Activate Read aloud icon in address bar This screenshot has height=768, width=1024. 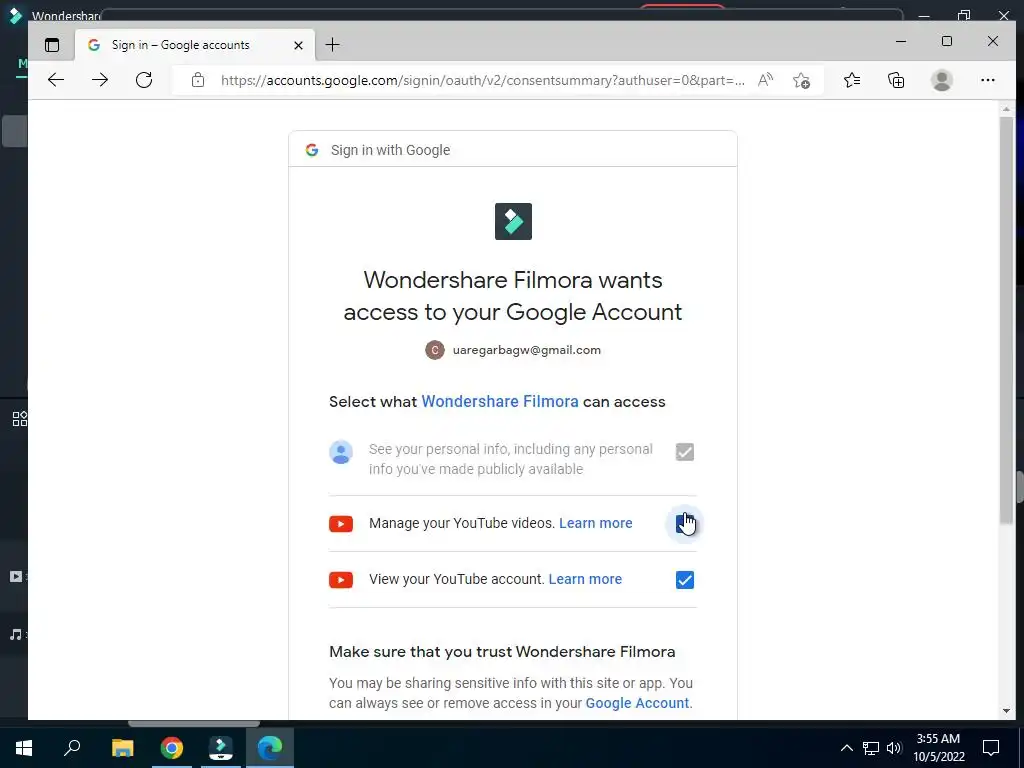point(765,80)
